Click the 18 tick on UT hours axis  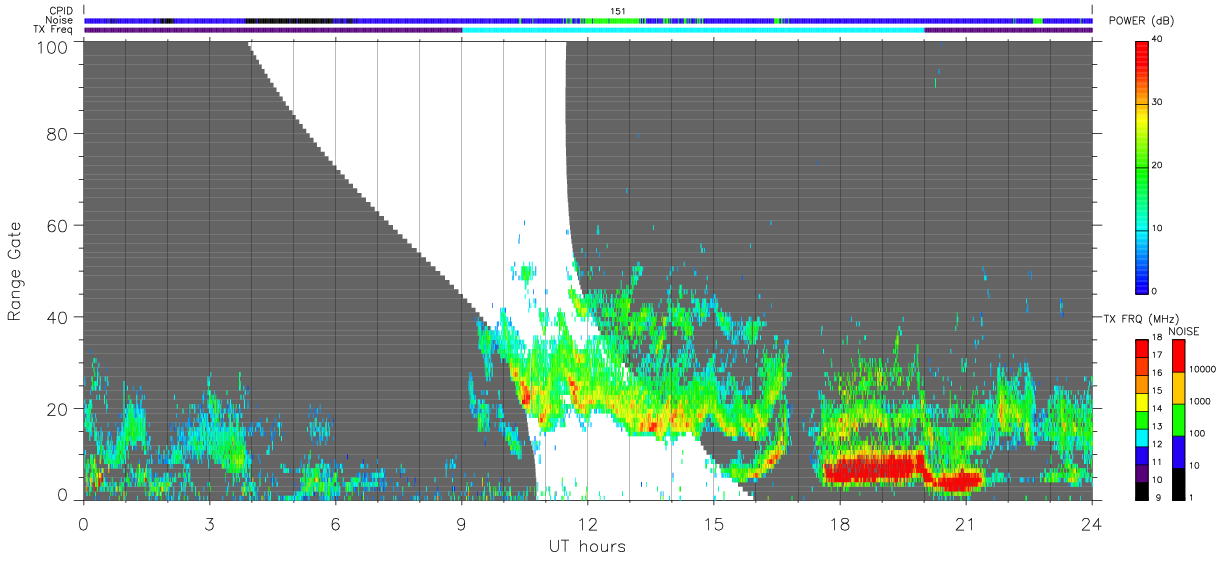pos(839,523)
